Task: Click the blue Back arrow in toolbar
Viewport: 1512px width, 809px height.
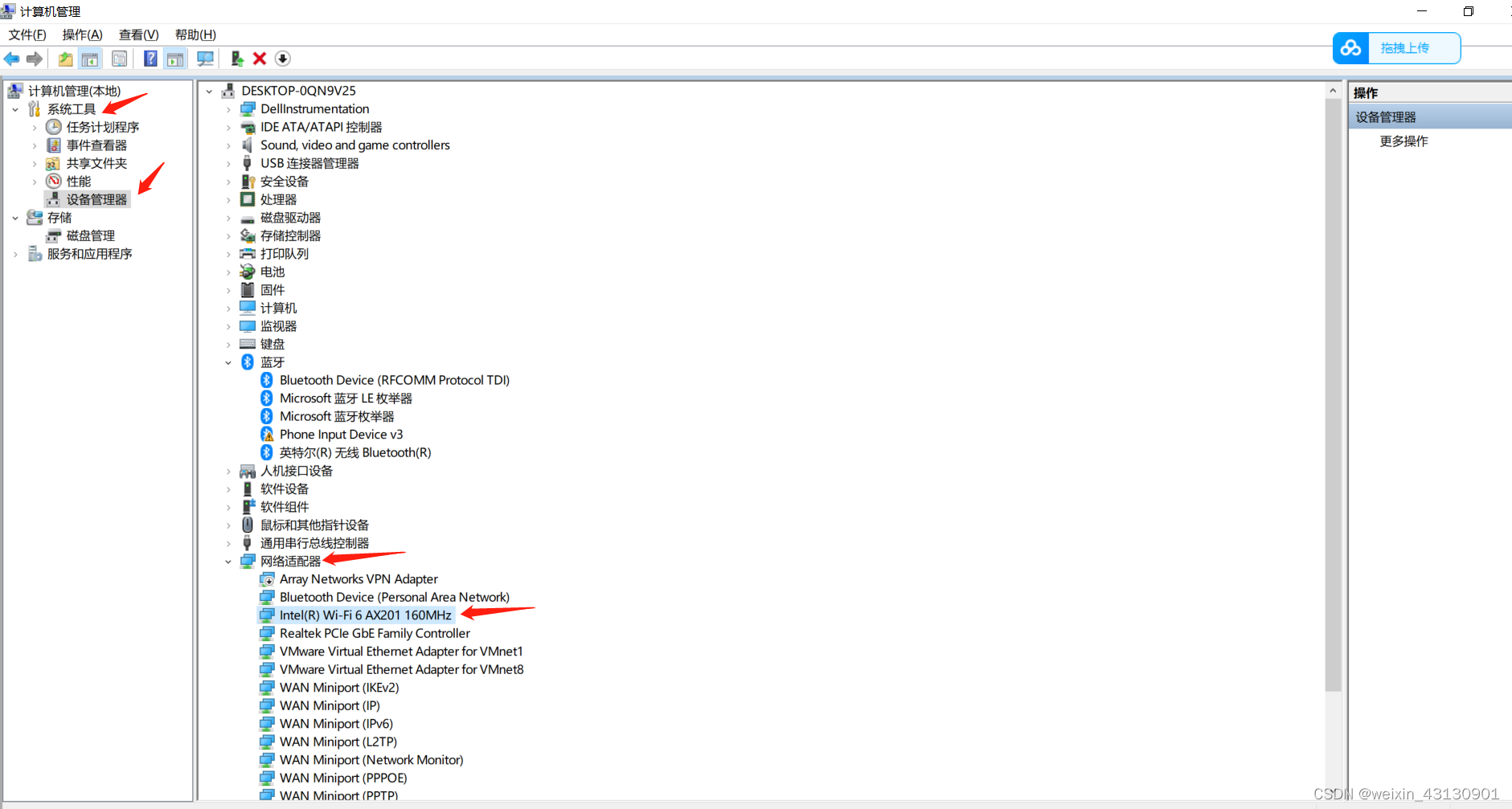Action: coord(12,59)
